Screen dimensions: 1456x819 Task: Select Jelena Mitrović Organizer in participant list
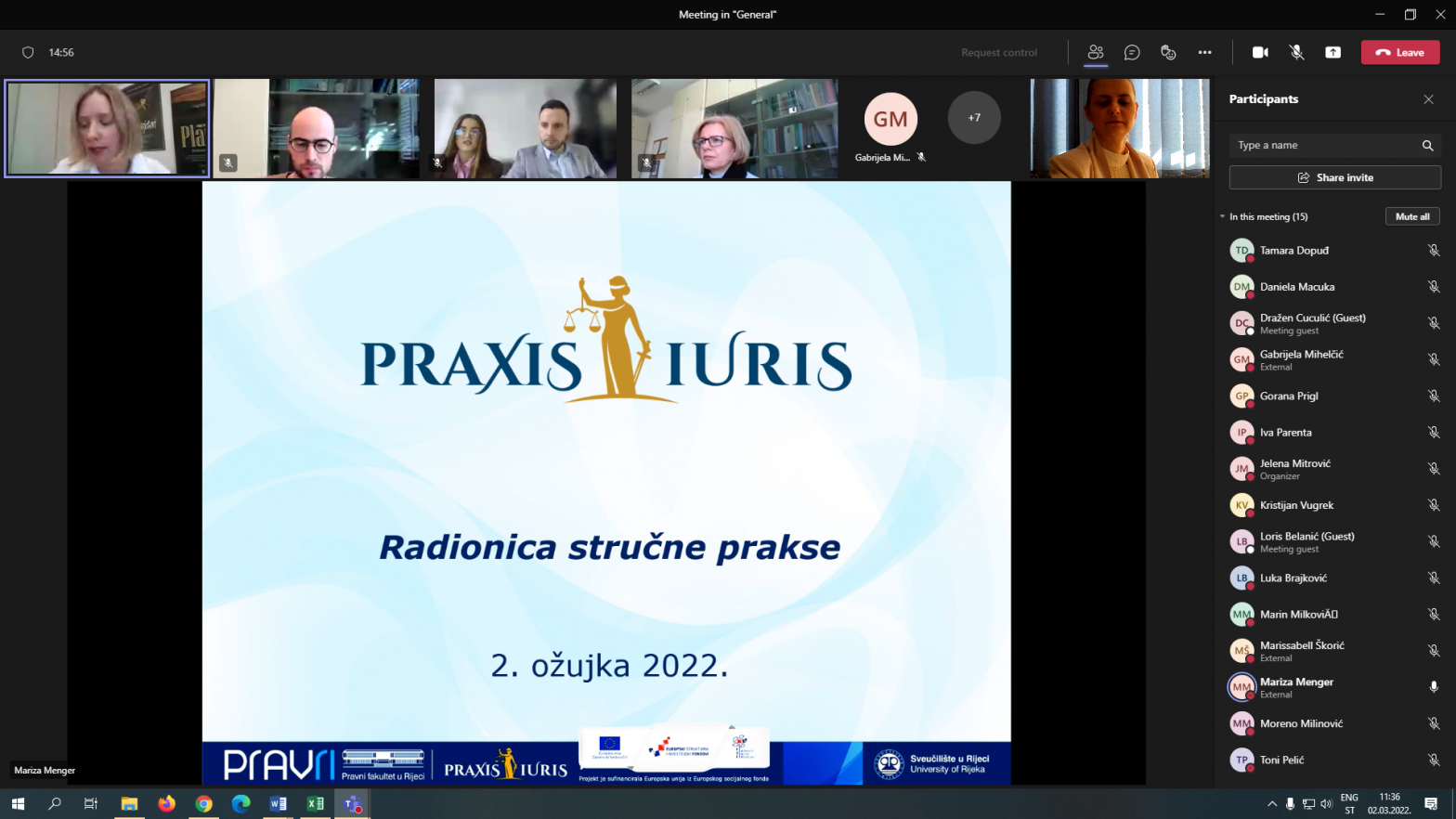point(1295,469)
